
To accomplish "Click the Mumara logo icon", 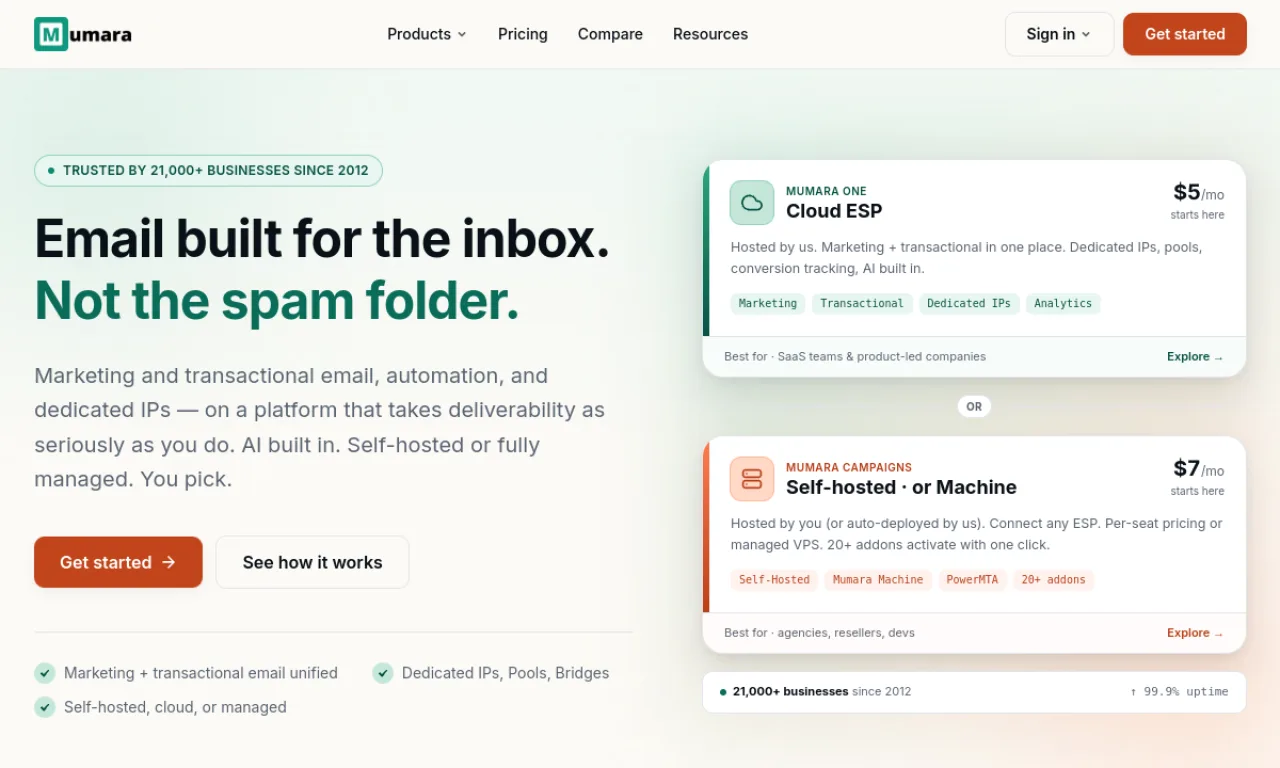I will tap(51, 34).
